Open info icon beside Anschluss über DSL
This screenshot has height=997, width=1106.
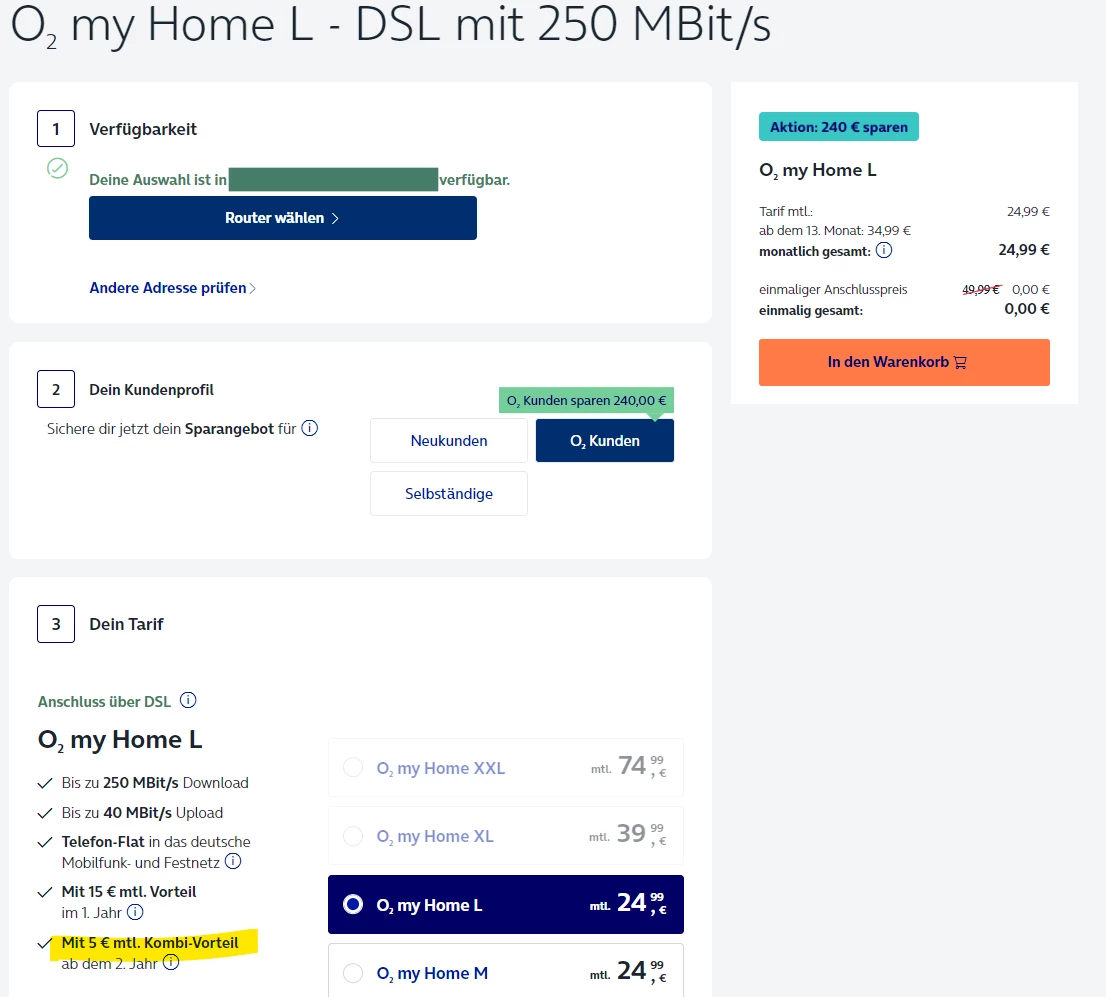[x=188, y=700]
